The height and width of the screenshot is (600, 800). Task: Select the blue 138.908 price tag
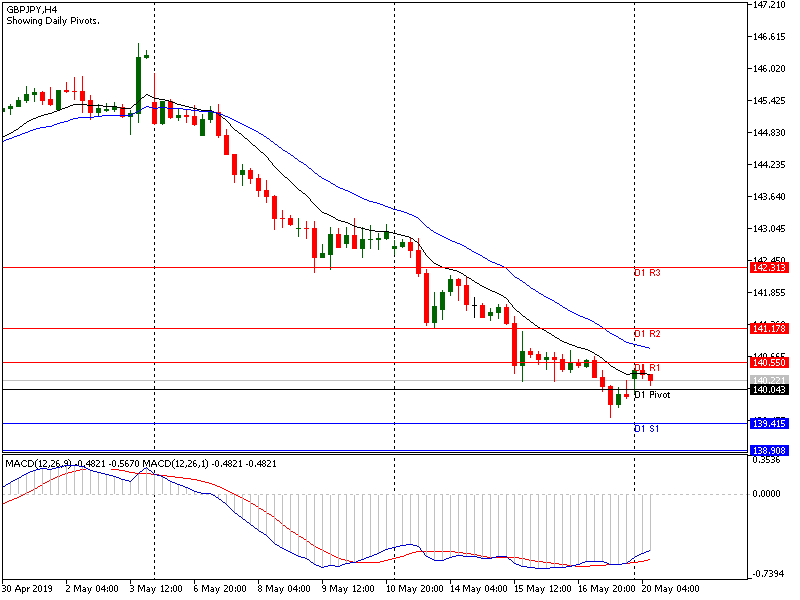[768, 452]
